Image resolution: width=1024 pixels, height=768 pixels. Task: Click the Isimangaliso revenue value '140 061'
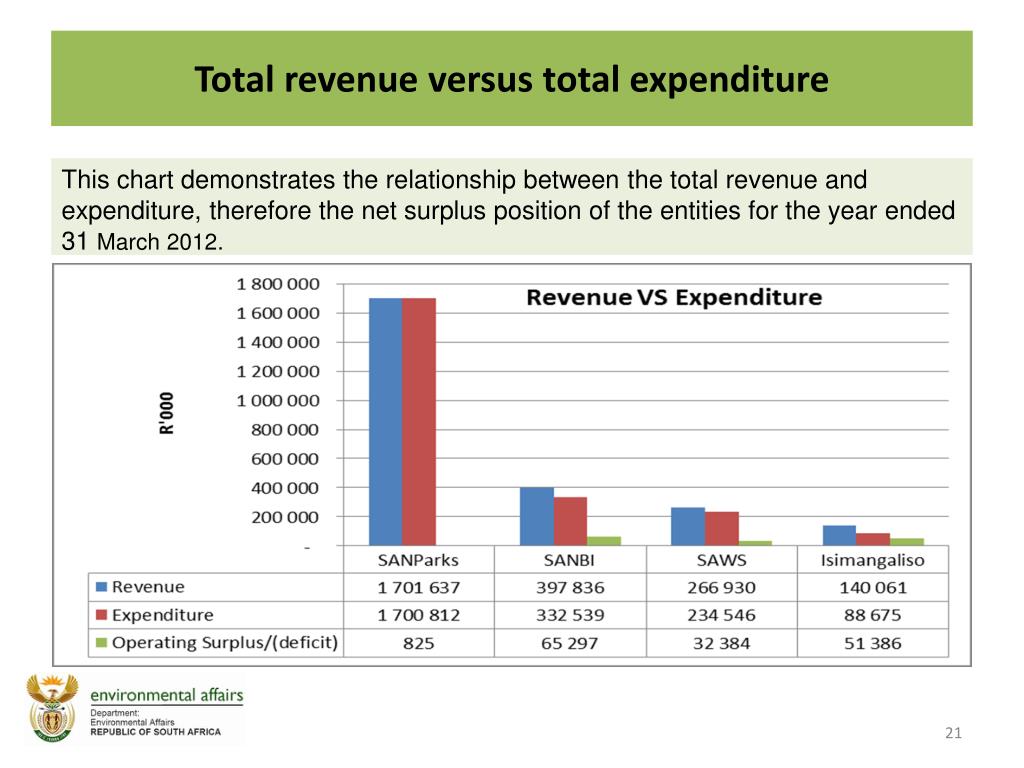tap(872, 588)
